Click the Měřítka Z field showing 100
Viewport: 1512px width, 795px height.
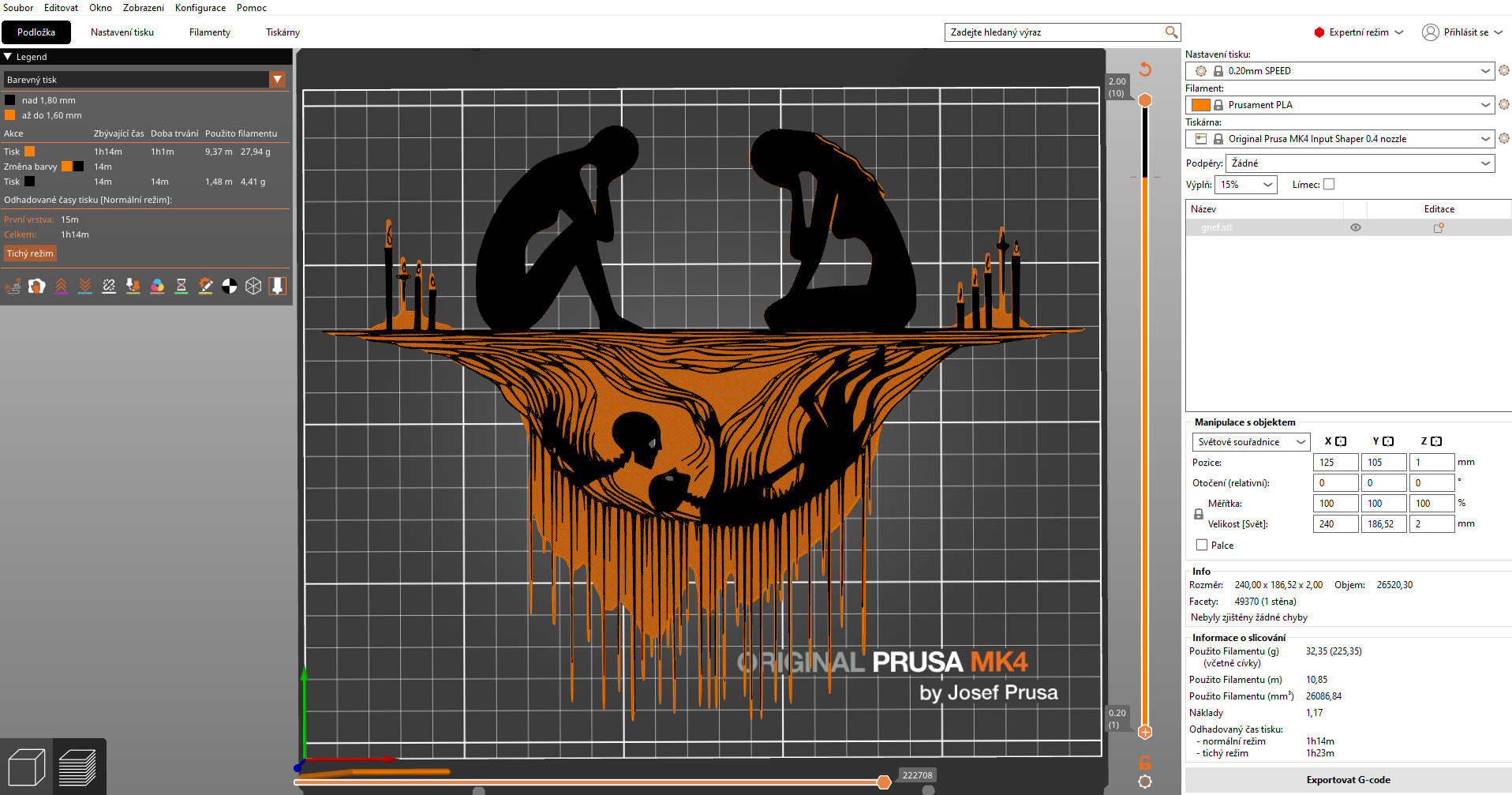tap(1432, 504)
